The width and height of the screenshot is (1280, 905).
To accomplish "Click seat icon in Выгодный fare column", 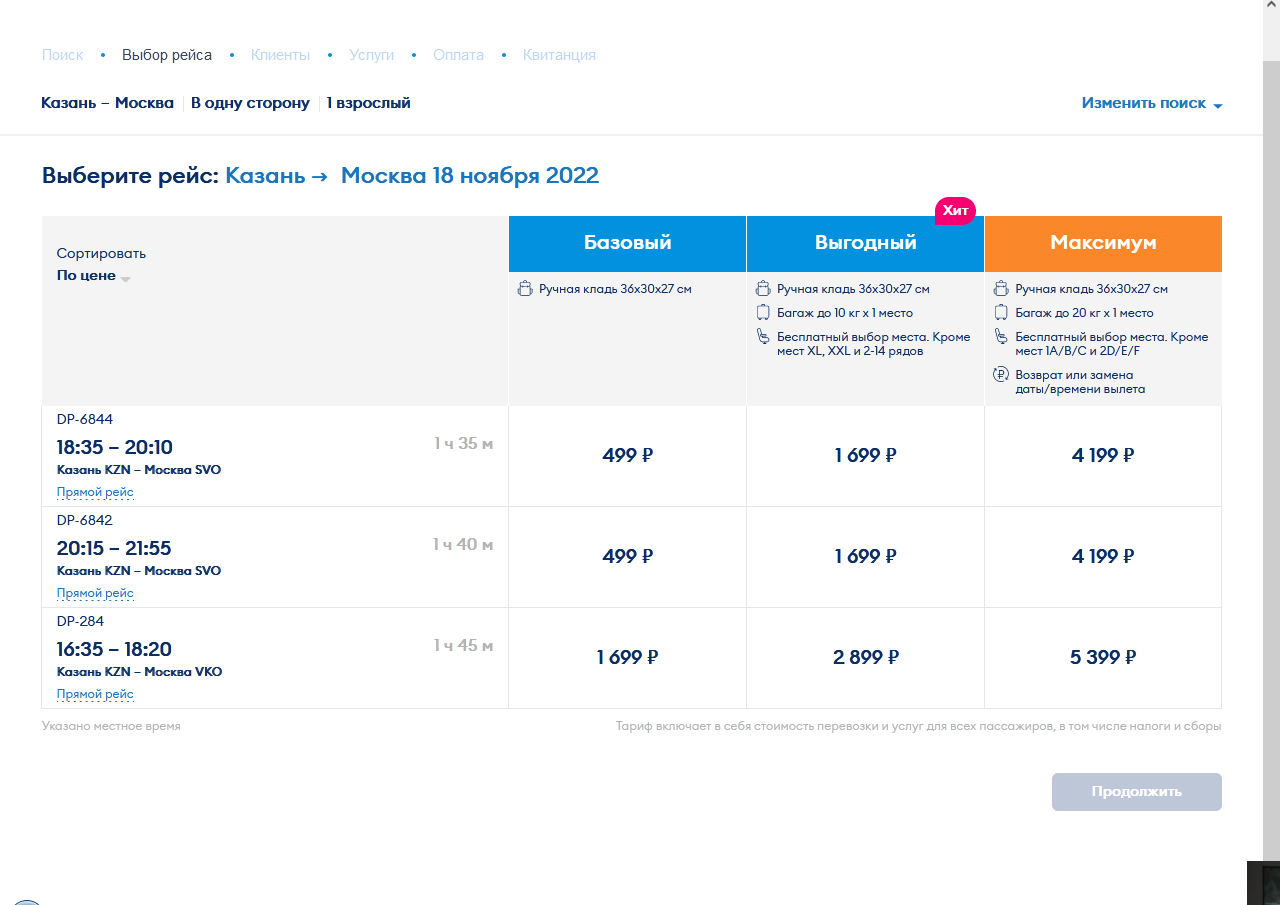I will (762, 337).
